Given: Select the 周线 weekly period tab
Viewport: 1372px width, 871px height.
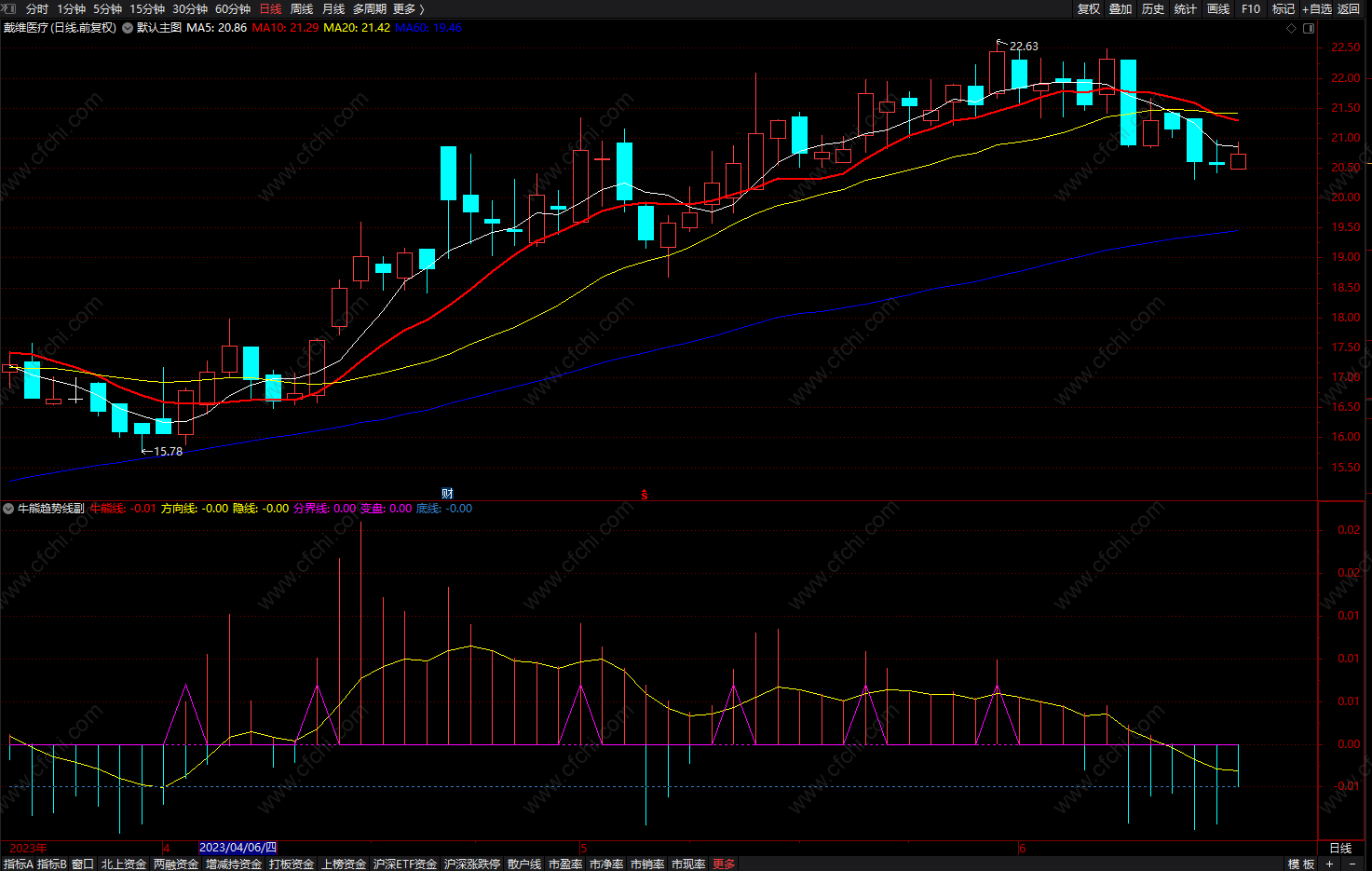Looking at the screenshot, I should pyautogui.click(x=302, y=8).
